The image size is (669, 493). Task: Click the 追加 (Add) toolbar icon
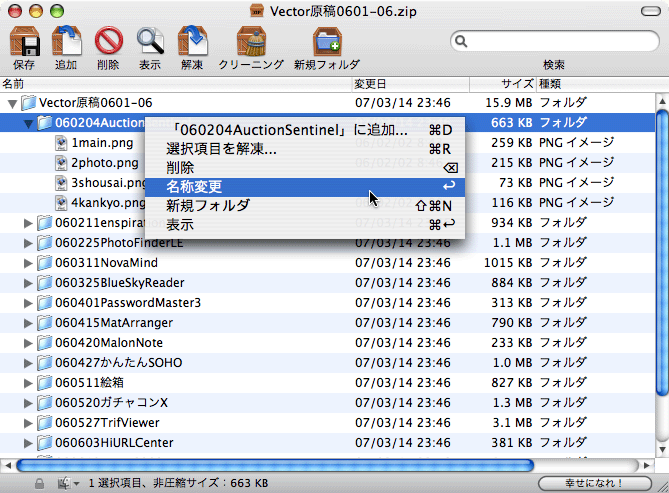click(66, 41)
